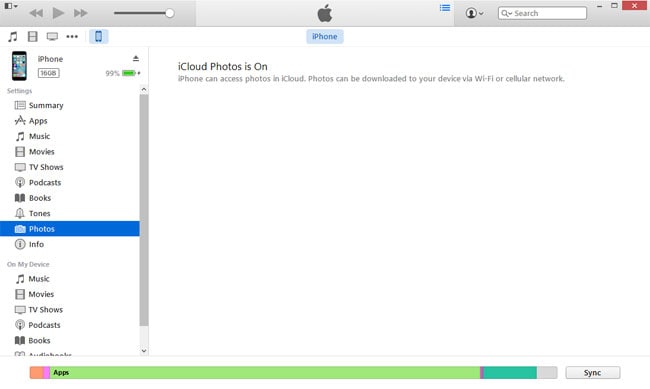This screenshot has height=389, width=650.
Task: Select Photos in Settings sidebar
Action: point(70,229)
